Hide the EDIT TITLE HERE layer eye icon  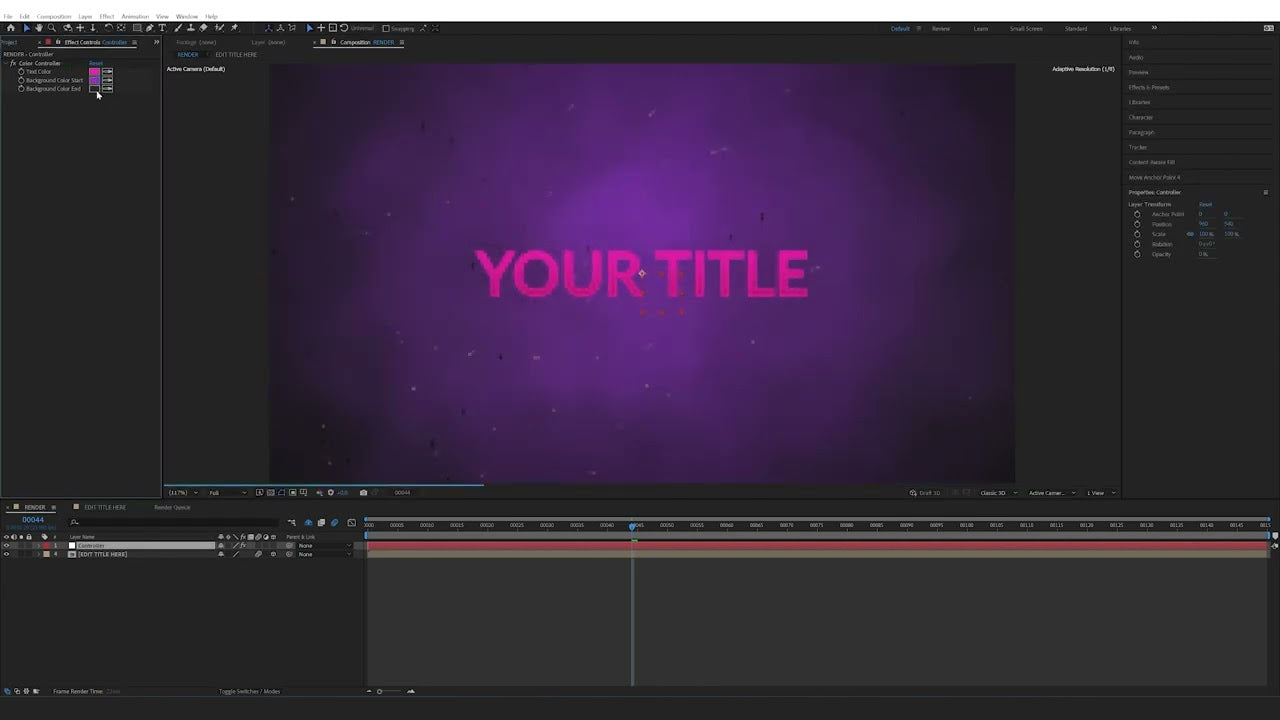[6, 554]
